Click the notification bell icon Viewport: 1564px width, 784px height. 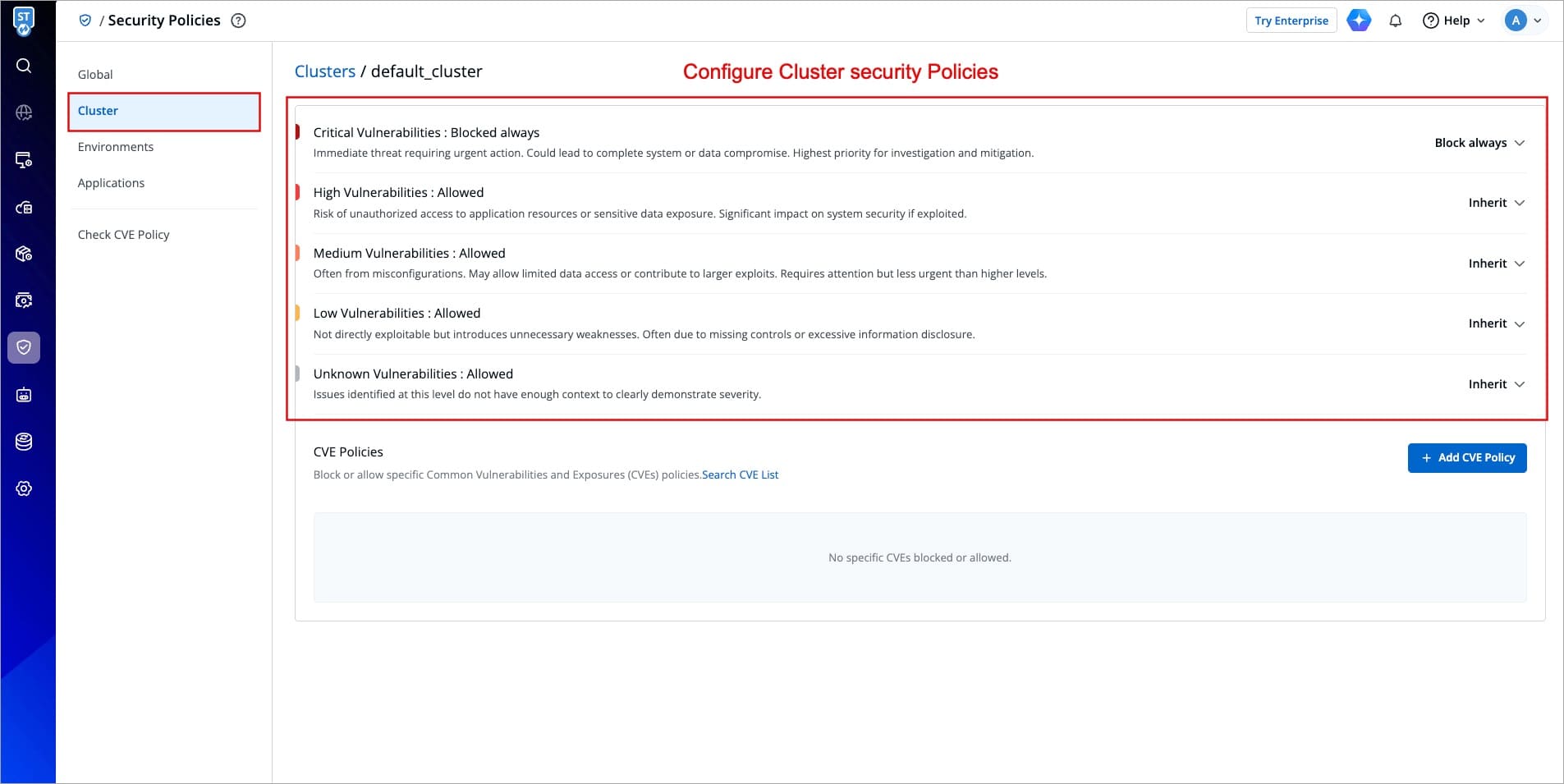click(1395, 21)
